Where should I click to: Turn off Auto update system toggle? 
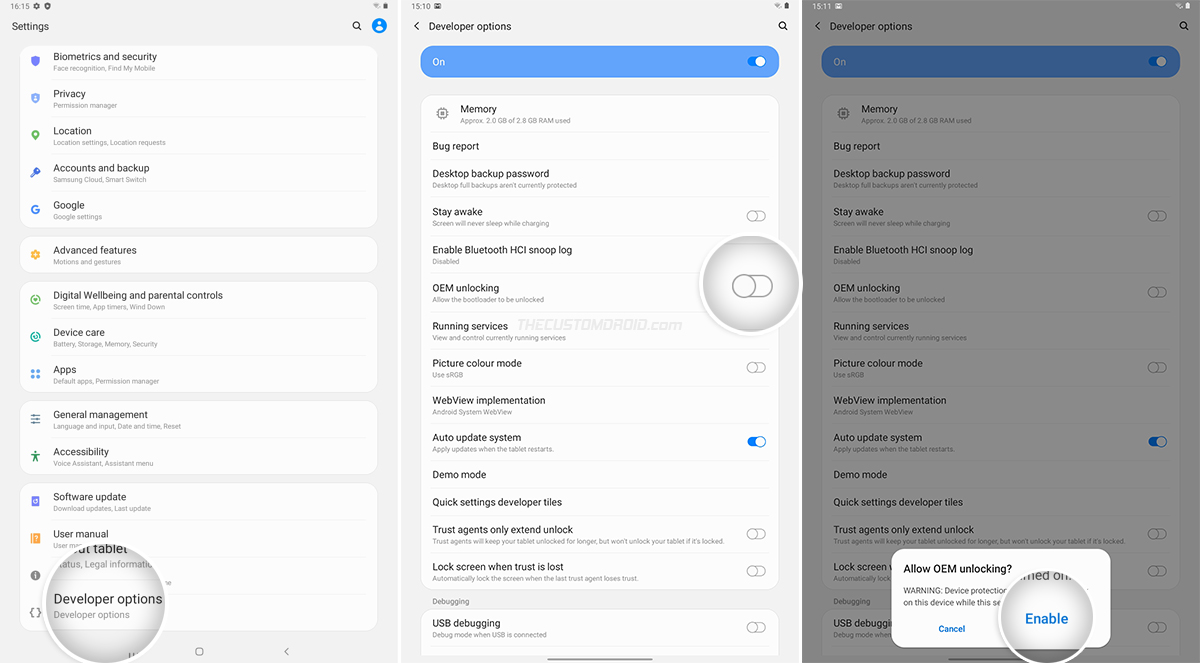click(x=757, y=442)
